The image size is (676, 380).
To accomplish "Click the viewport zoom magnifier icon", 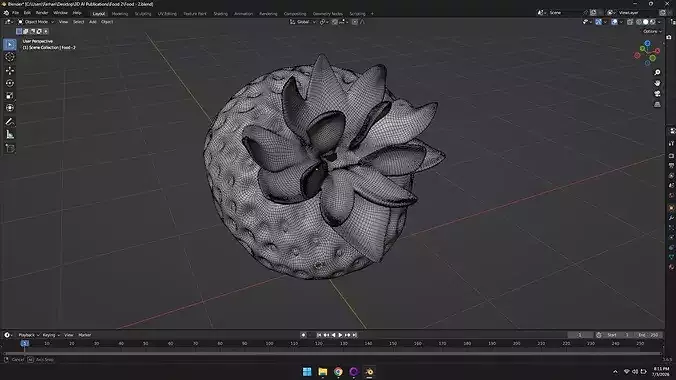I will coord(657,72).
